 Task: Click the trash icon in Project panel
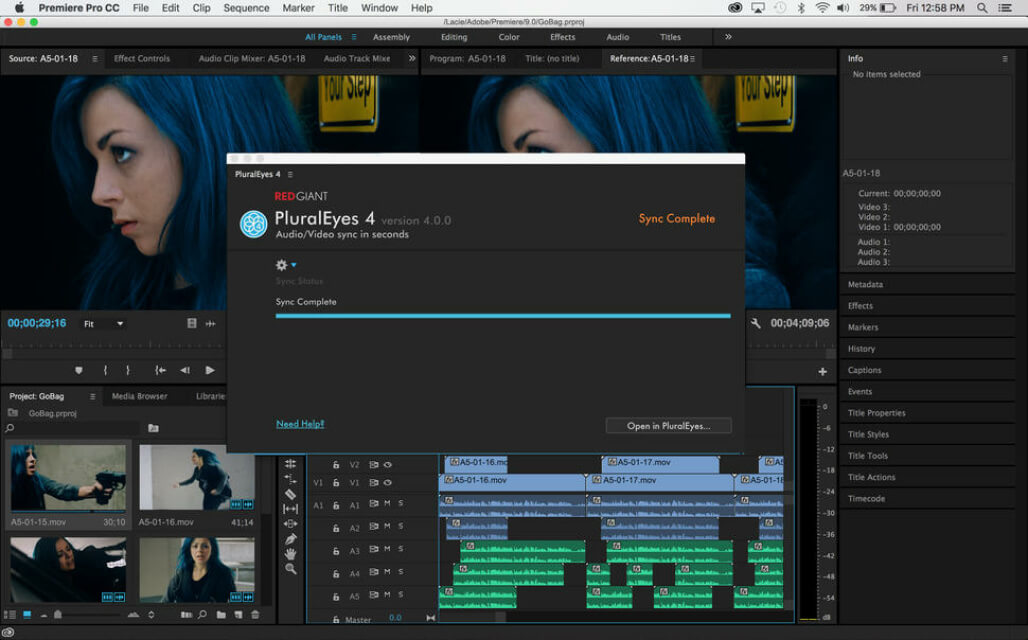click(255, 614)
